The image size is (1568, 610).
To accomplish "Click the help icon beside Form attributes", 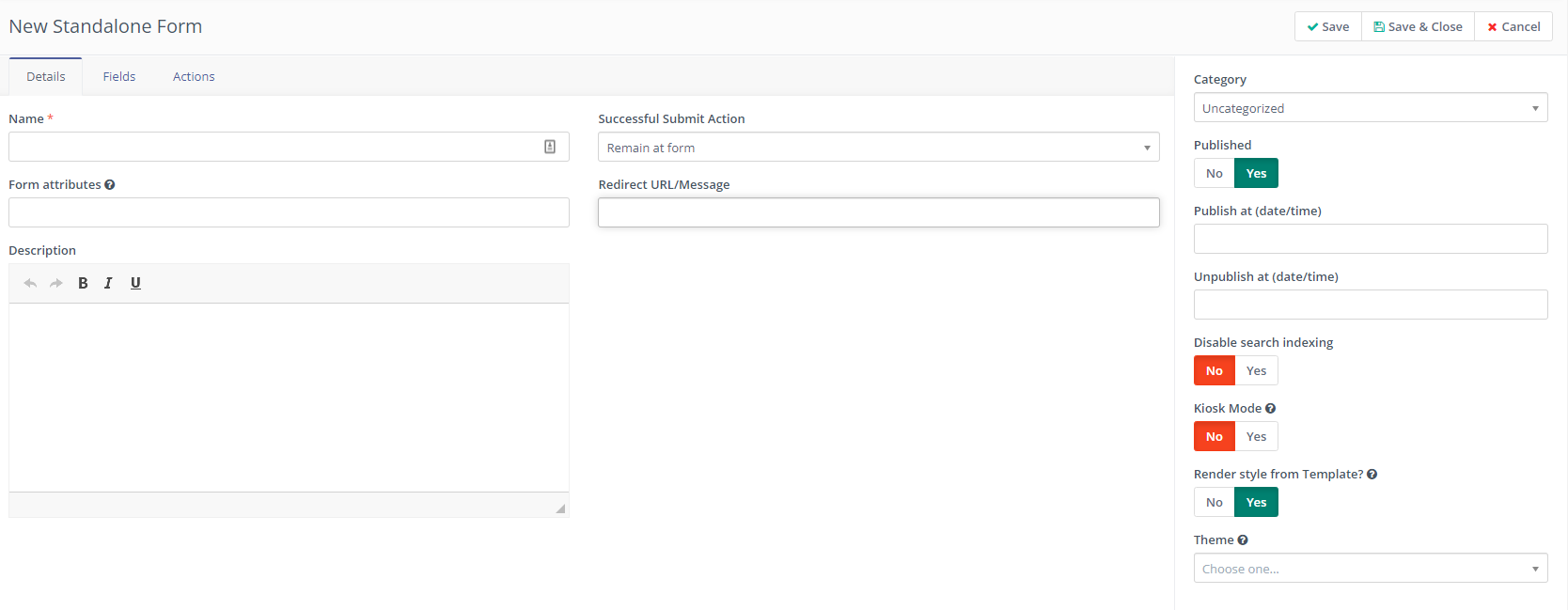I will point(110,185).
